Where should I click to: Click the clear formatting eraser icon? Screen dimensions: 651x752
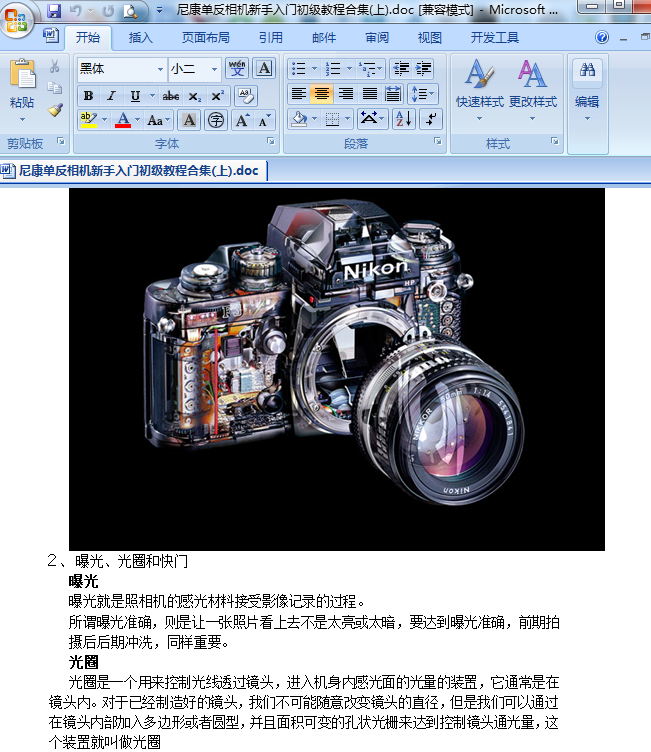(x=246, y=95)
